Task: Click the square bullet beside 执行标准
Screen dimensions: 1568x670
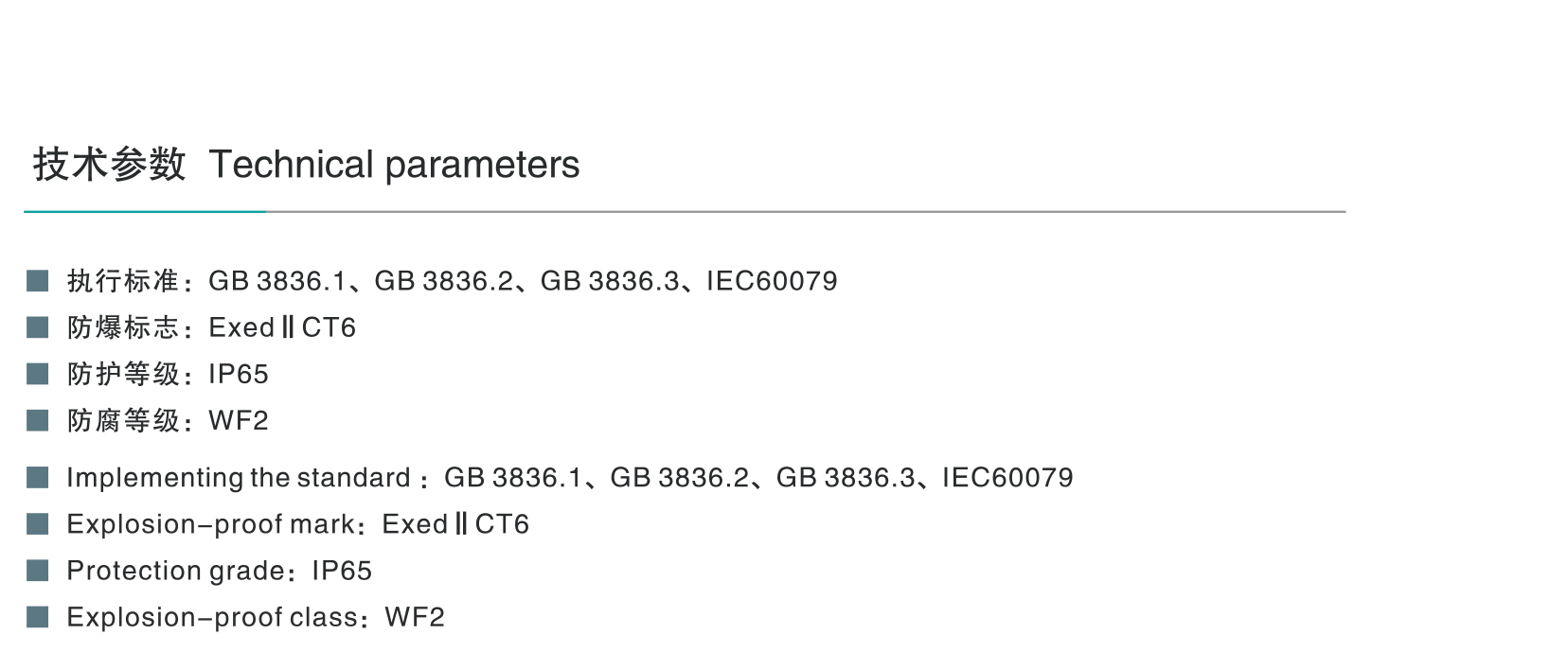Action: click(38, 281)
